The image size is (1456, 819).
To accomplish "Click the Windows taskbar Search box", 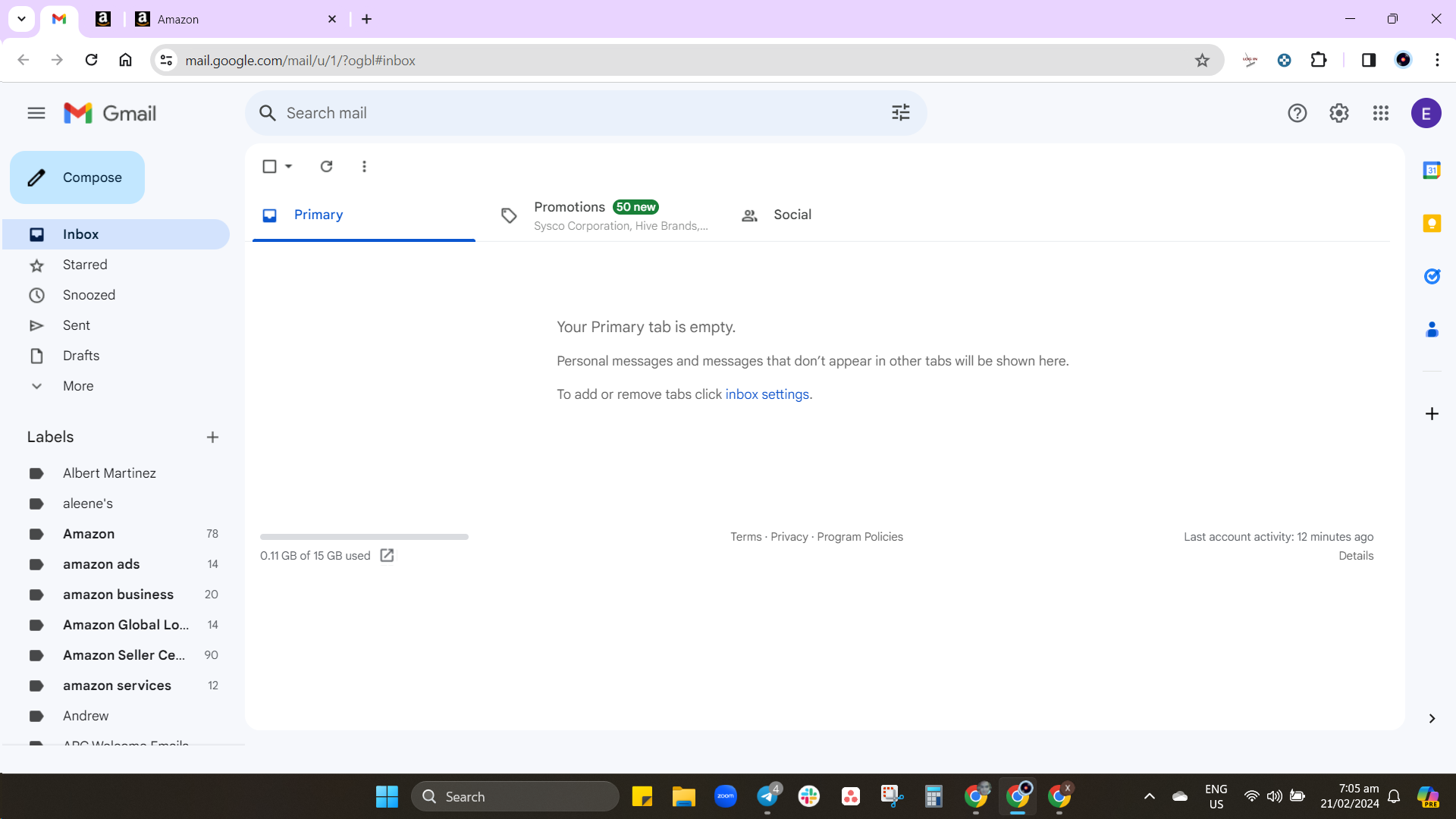I will [515, 796].
